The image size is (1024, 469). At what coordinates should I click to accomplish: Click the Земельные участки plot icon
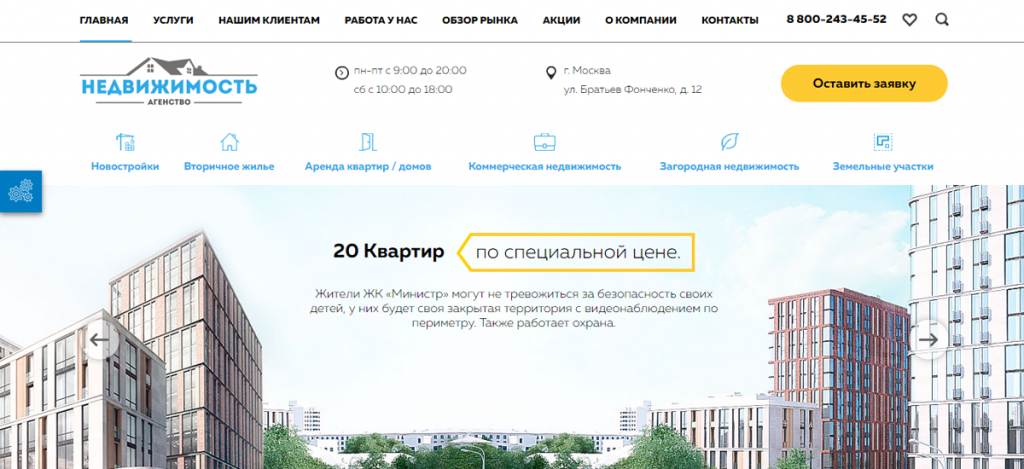pos(882,141)
